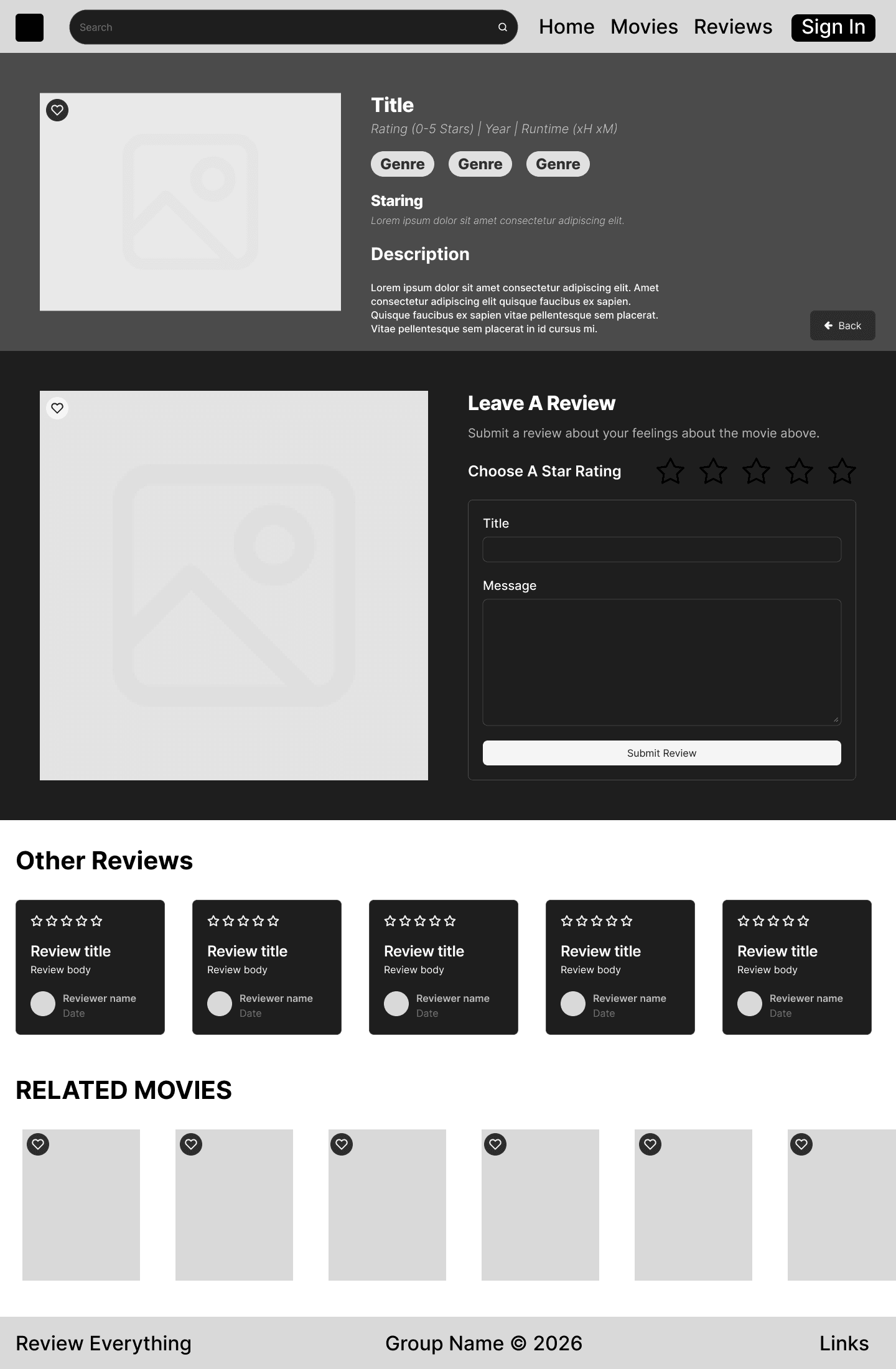Click the back arrow icon
The height and width of the screenshot is (1369, 896).
[828, 325]
